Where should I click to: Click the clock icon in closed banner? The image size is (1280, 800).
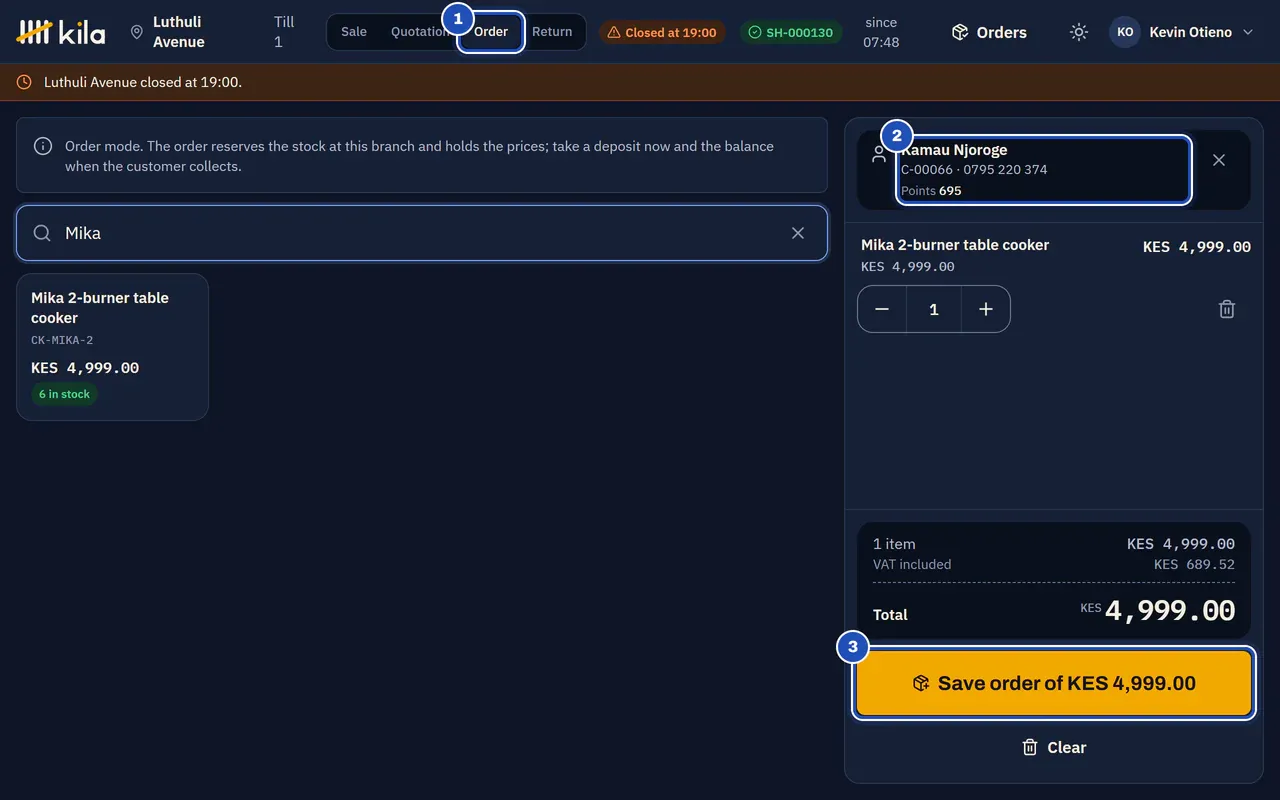click(x=24, y=82)
